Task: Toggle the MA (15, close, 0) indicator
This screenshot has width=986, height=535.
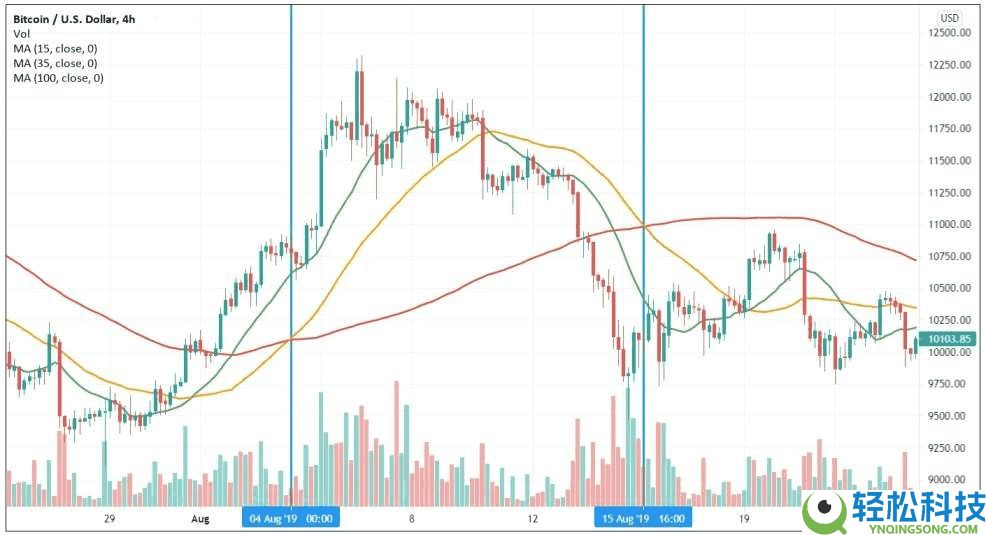Action: pos(55,48)
